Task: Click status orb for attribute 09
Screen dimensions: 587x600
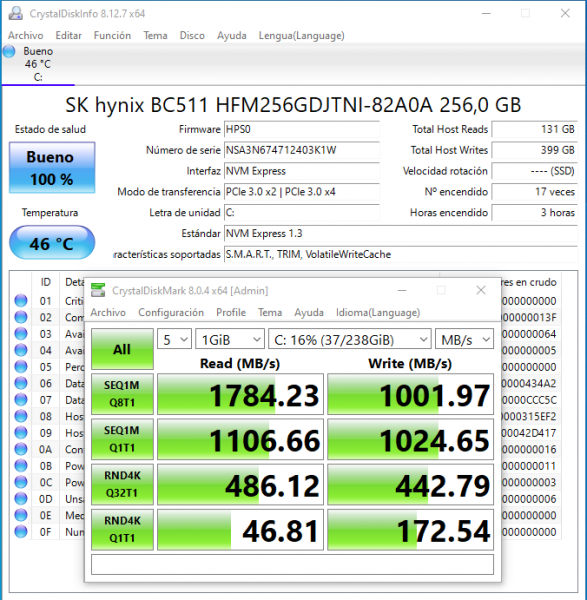Action: (21, 433)
